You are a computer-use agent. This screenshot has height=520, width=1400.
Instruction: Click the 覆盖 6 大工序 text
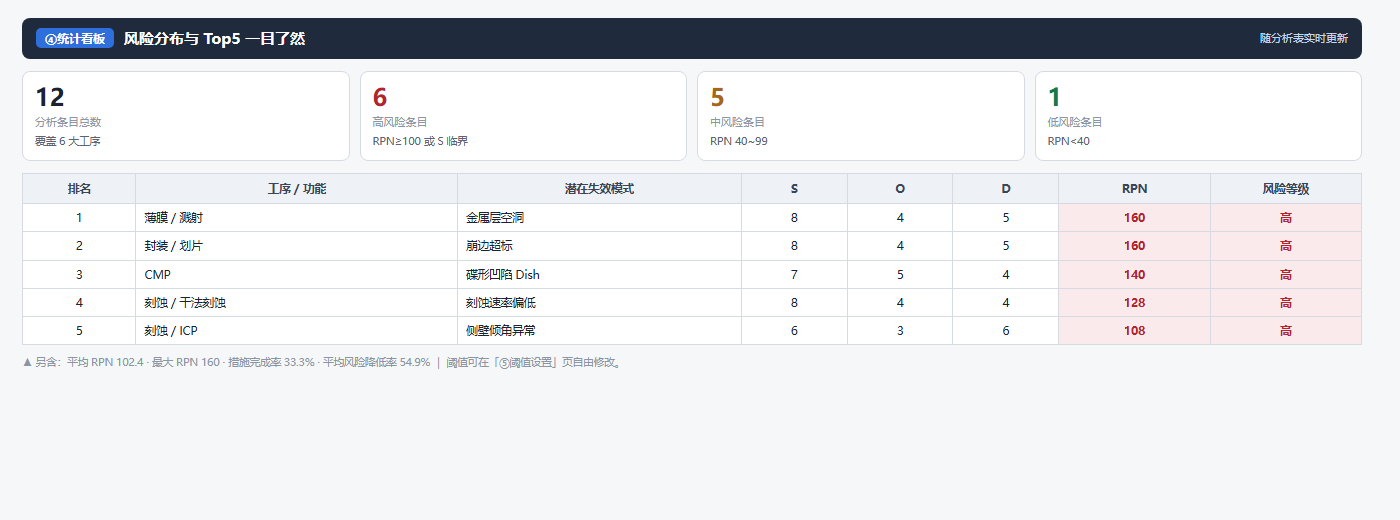68,141
